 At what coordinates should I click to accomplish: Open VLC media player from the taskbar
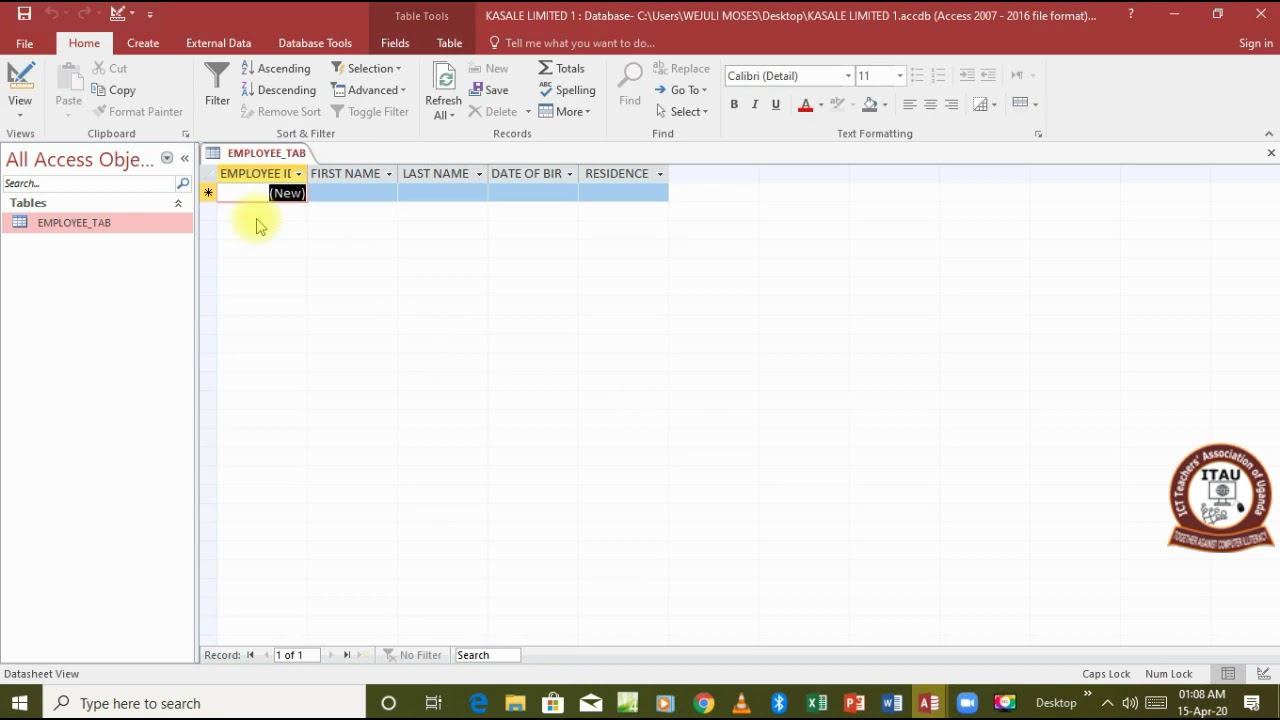[742, 703]
